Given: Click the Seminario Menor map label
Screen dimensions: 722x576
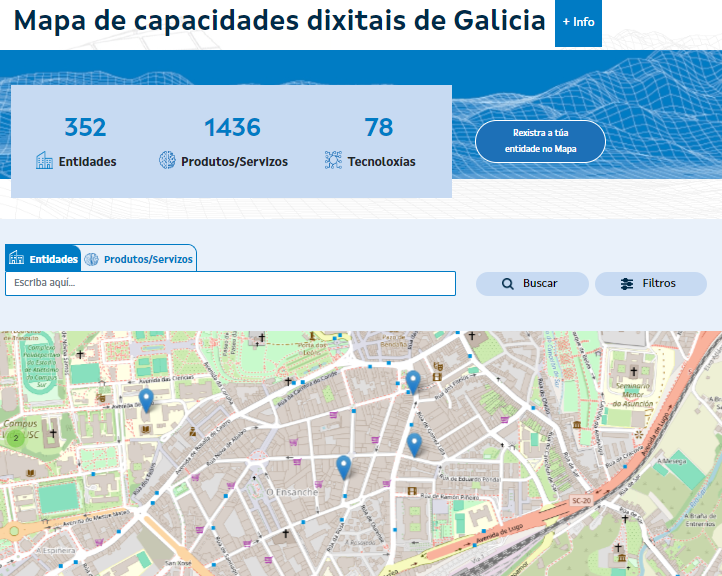Looking at the screenshot, I should [633, 395].
